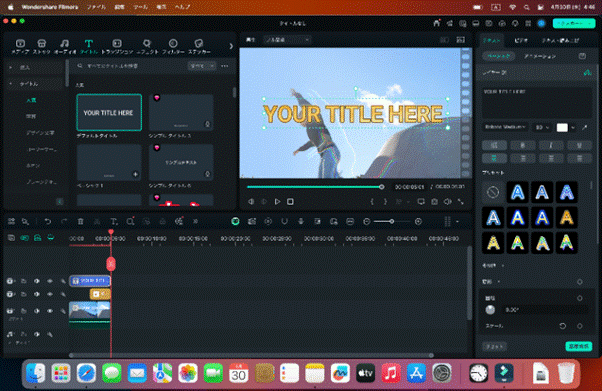Open the filter dropdown beside title search
602x391 pixels.
coord(202,66)
